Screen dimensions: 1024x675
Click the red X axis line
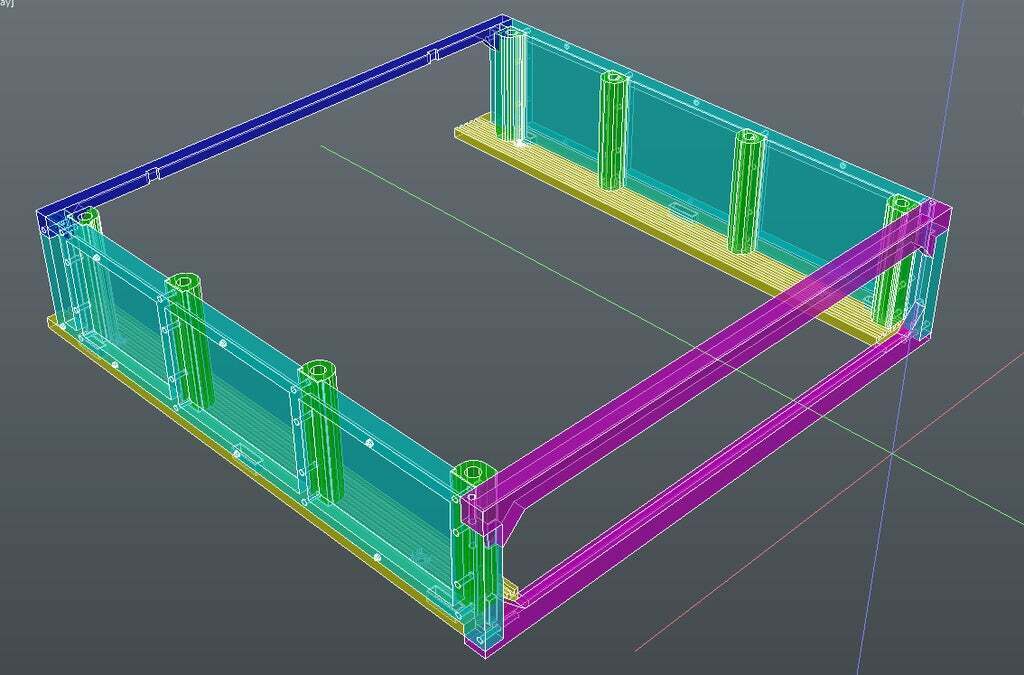pyautogui.click(x=829, y=503)
